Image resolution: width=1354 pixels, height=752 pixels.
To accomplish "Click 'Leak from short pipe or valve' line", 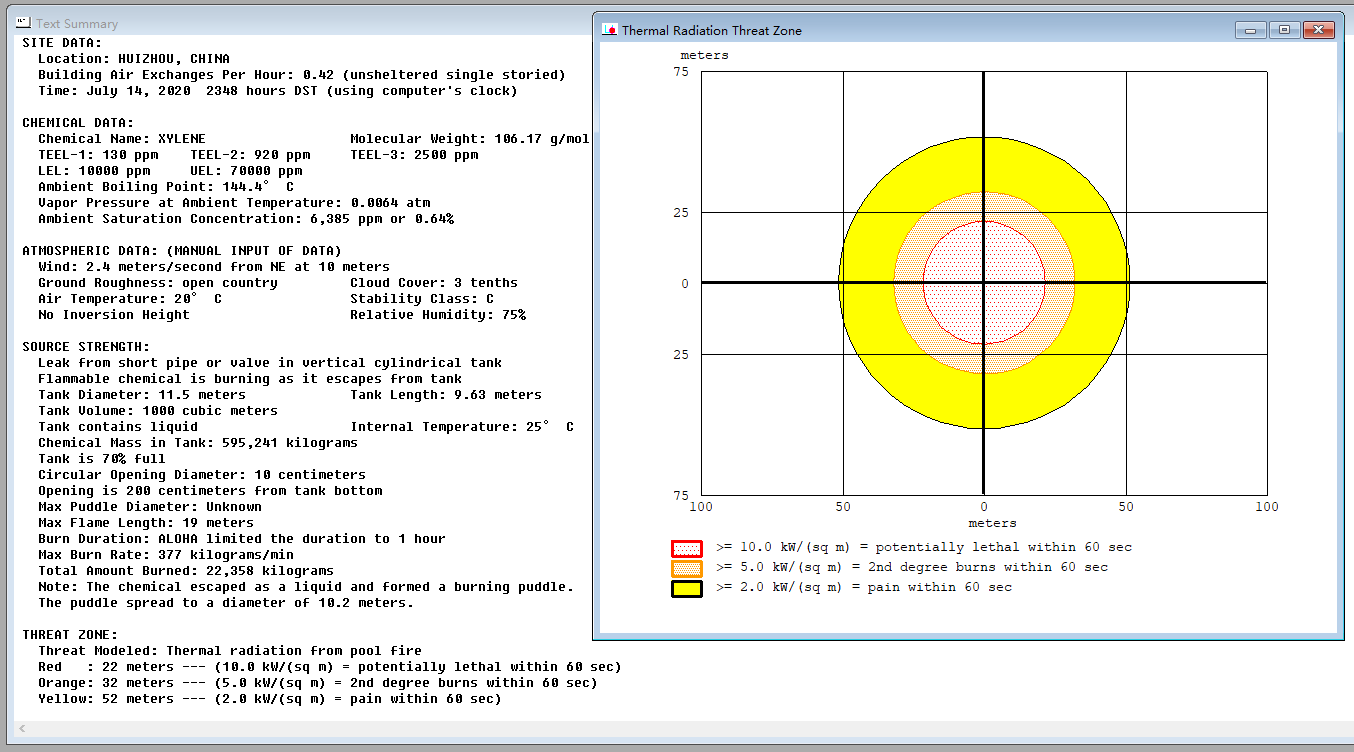I will click(x=270, y=363).
